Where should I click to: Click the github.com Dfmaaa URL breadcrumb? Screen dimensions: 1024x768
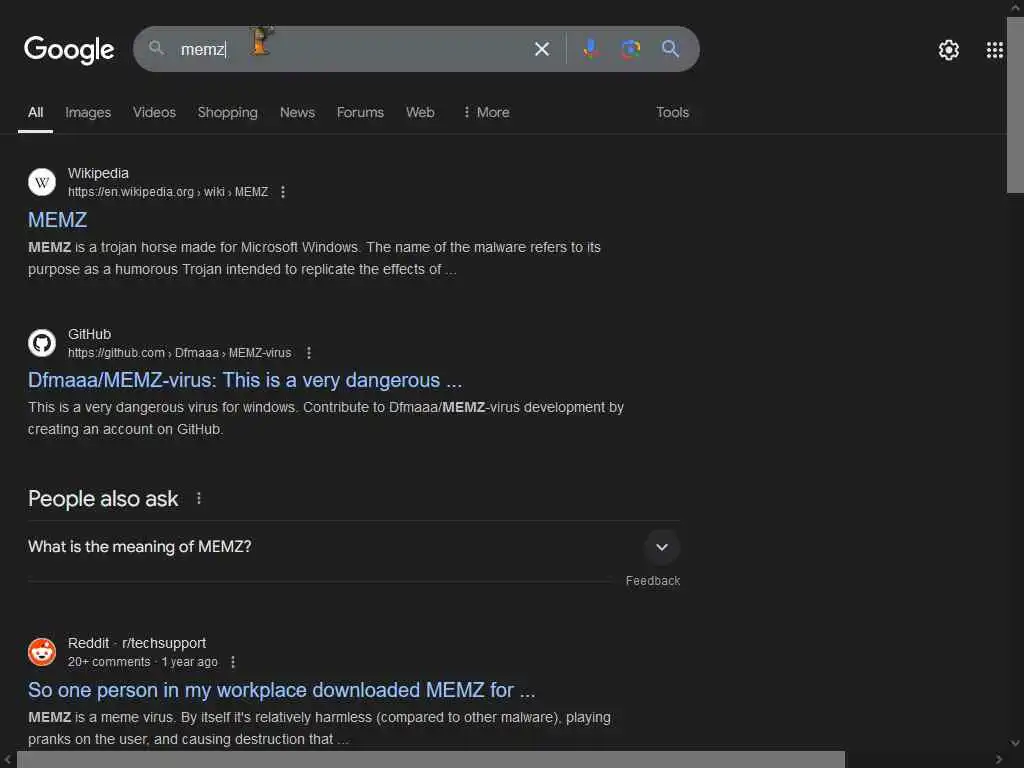click(180, 353)
